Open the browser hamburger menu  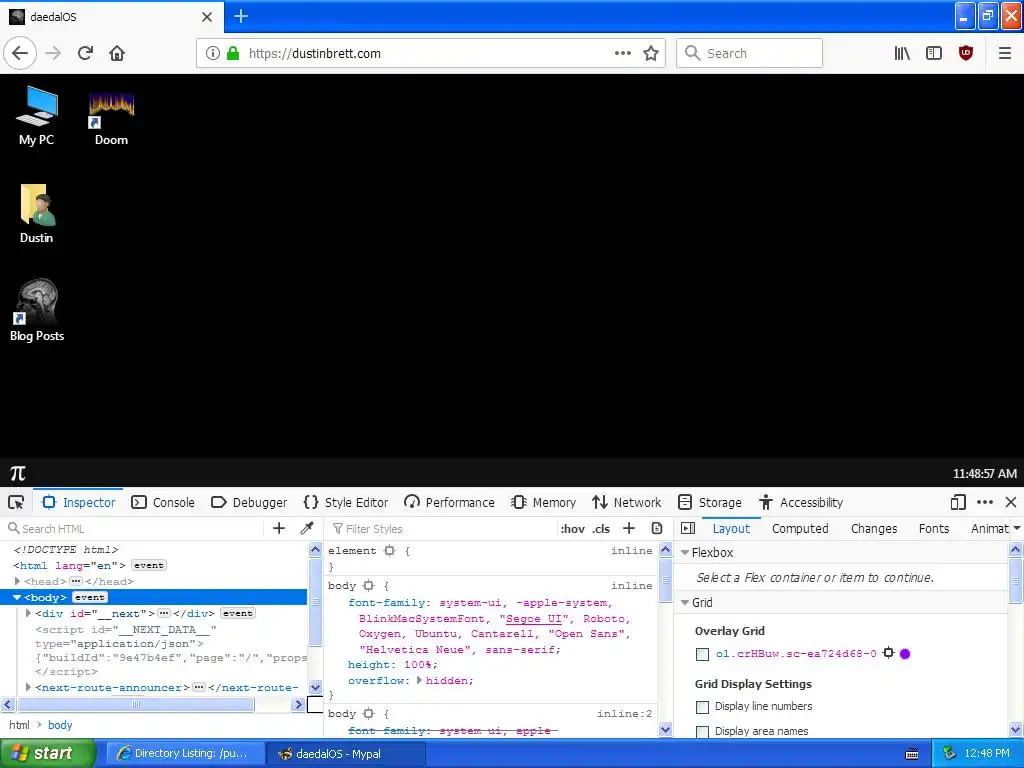tap(1004, 53)
